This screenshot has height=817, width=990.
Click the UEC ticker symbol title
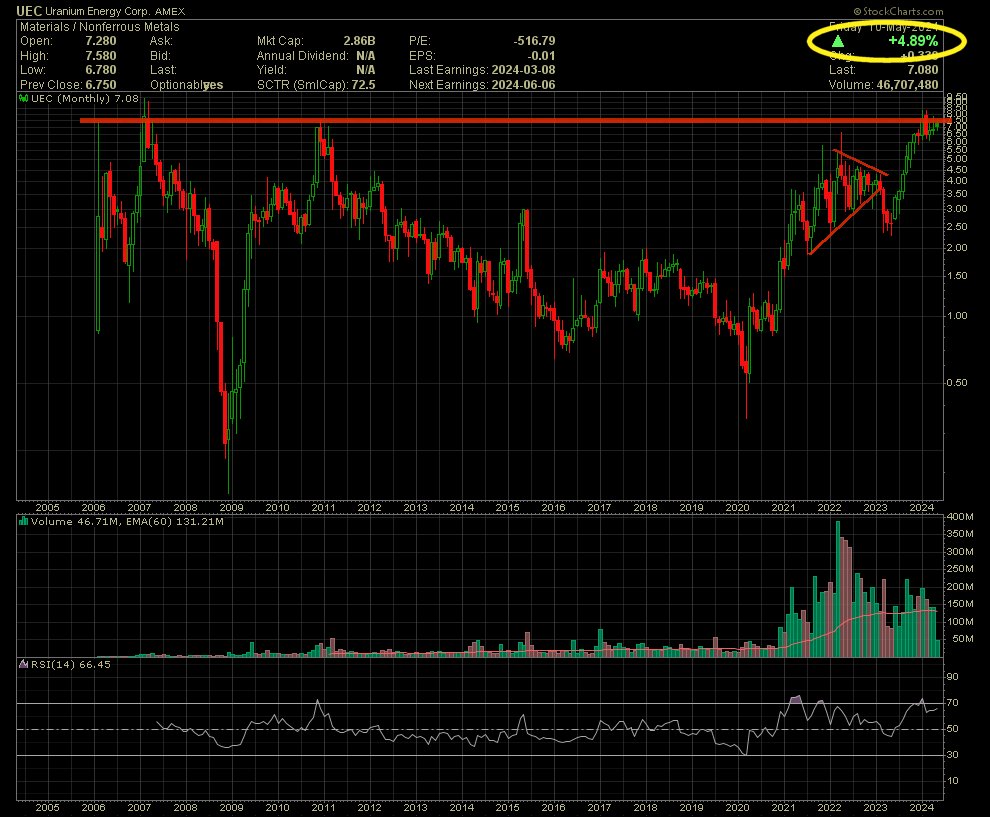(30, 10)
